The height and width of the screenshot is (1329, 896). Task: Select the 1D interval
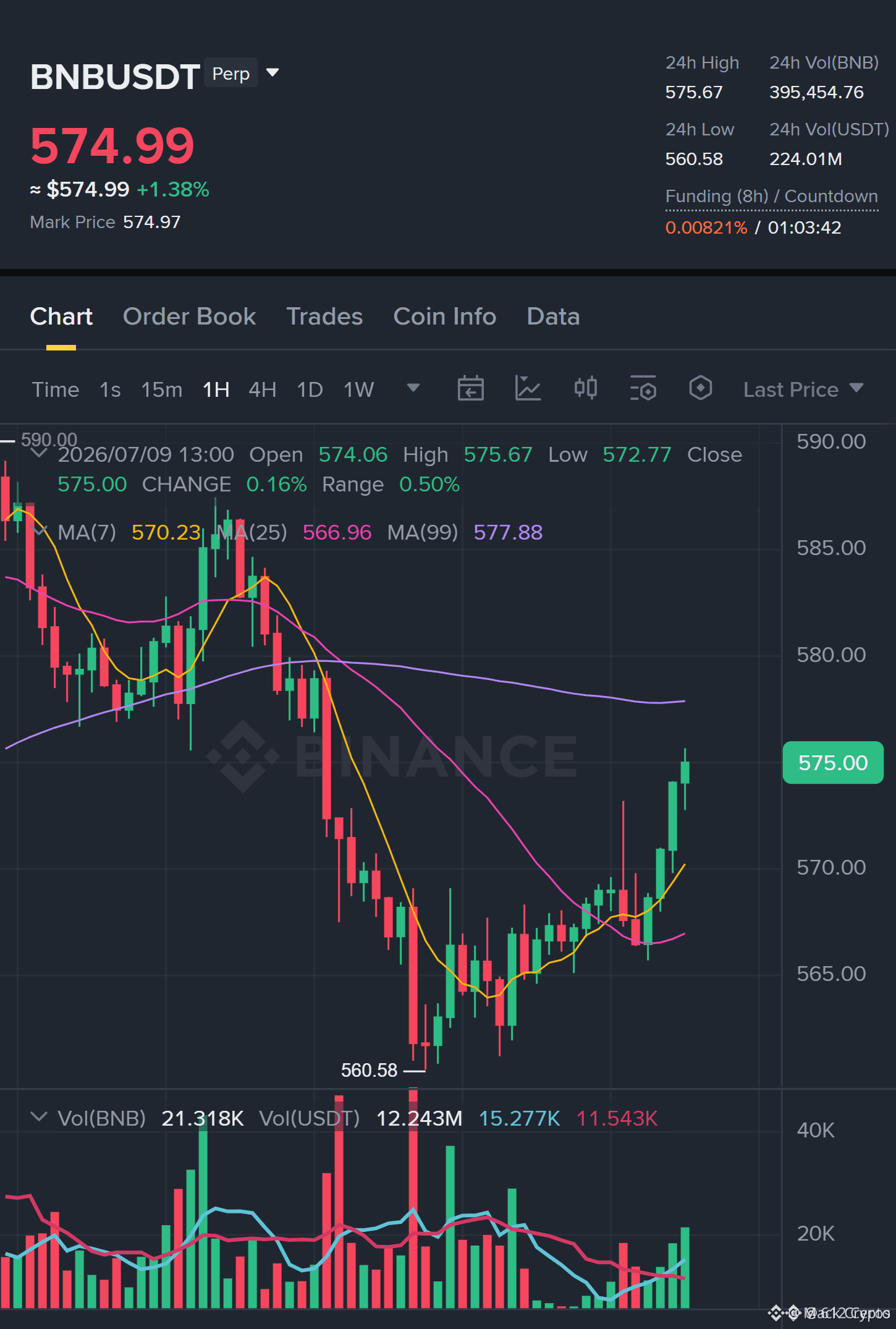[x=310, y=389]
